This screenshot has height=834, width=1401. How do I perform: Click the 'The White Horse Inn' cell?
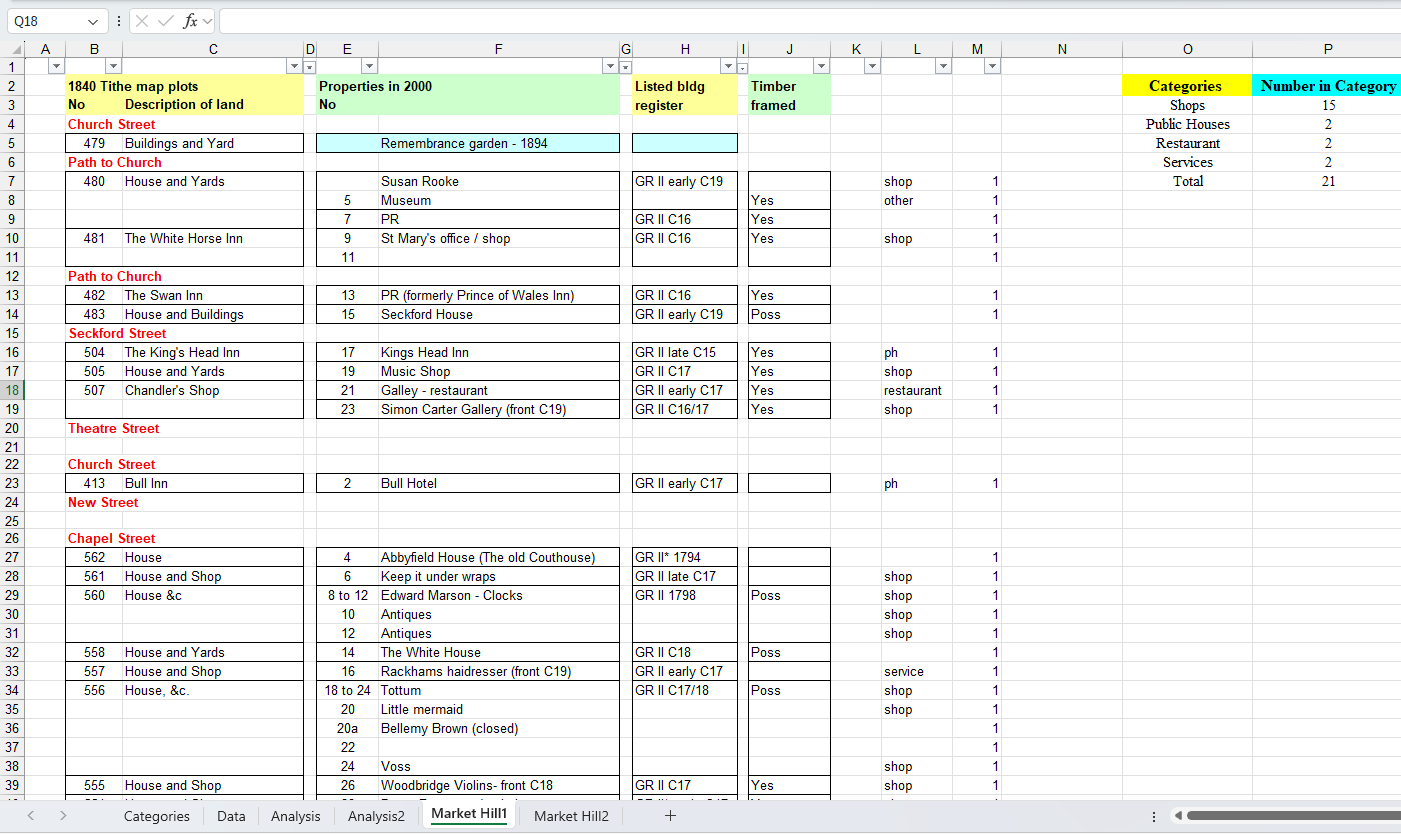click(212, 238)
